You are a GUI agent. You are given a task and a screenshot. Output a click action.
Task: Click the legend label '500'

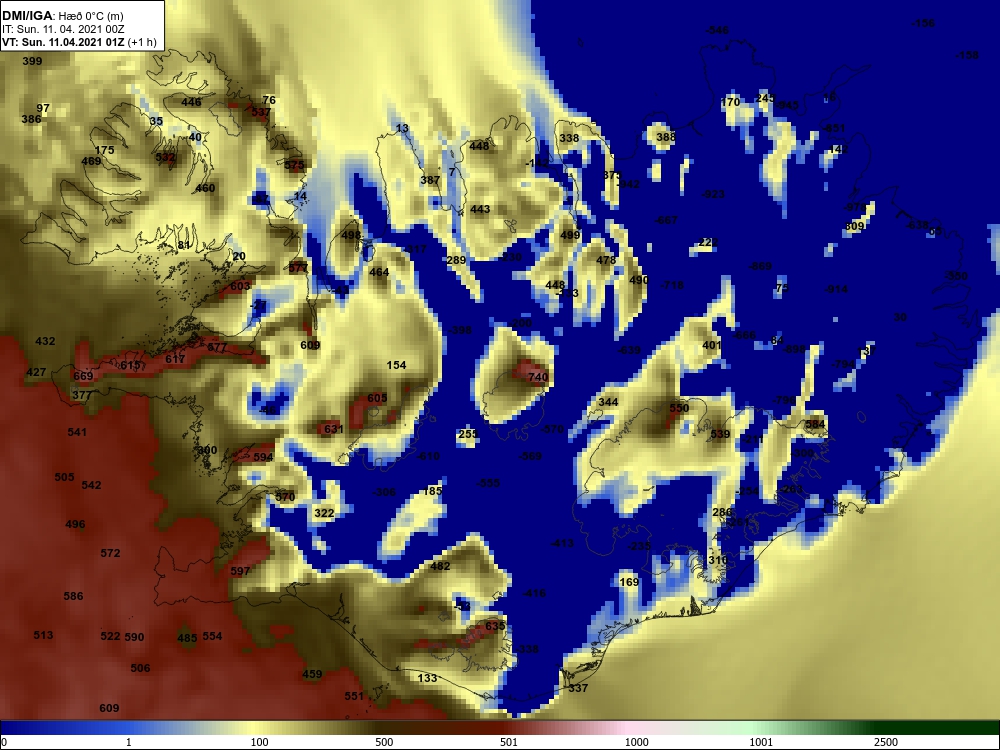[x=384, y=742]
